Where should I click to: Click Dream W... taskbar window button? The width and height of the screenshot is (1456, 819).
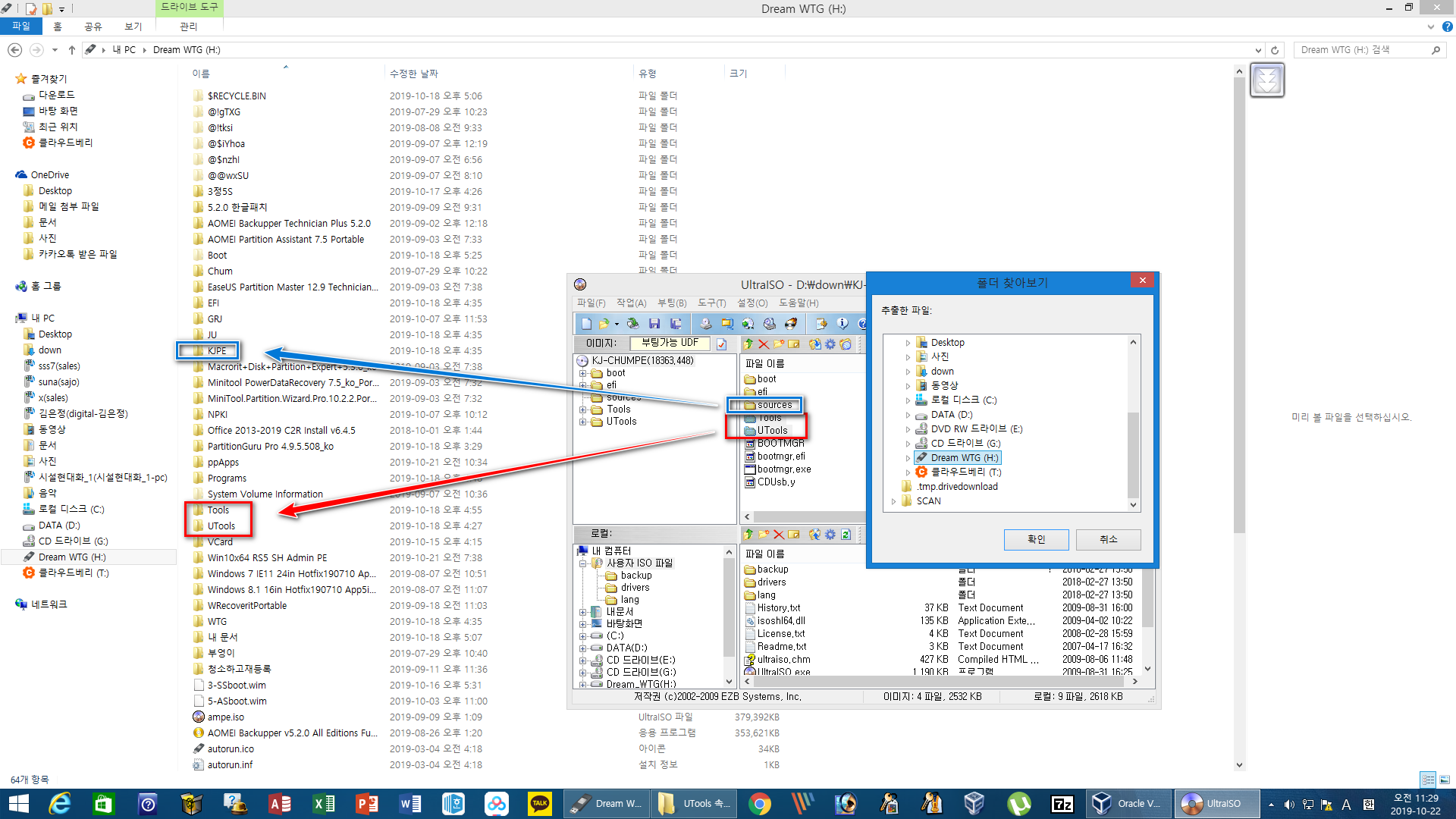[x=607, y=804]
